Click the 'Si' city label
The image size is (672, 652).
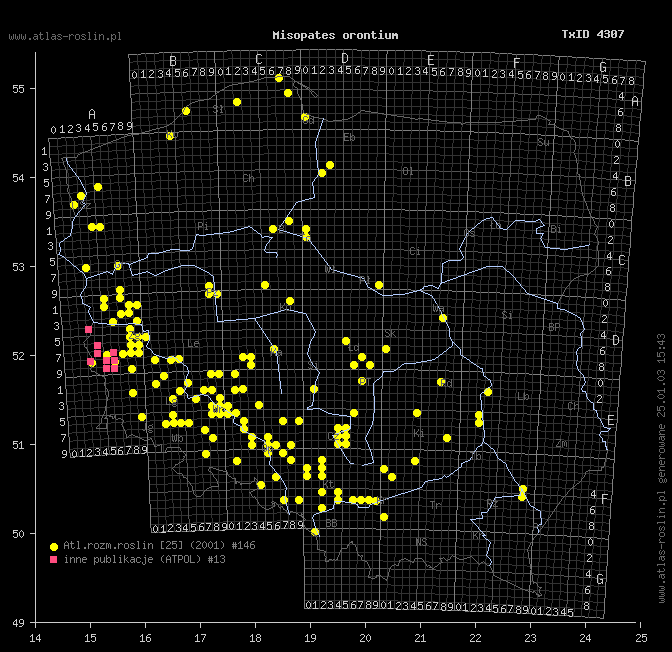pos(507,315)
